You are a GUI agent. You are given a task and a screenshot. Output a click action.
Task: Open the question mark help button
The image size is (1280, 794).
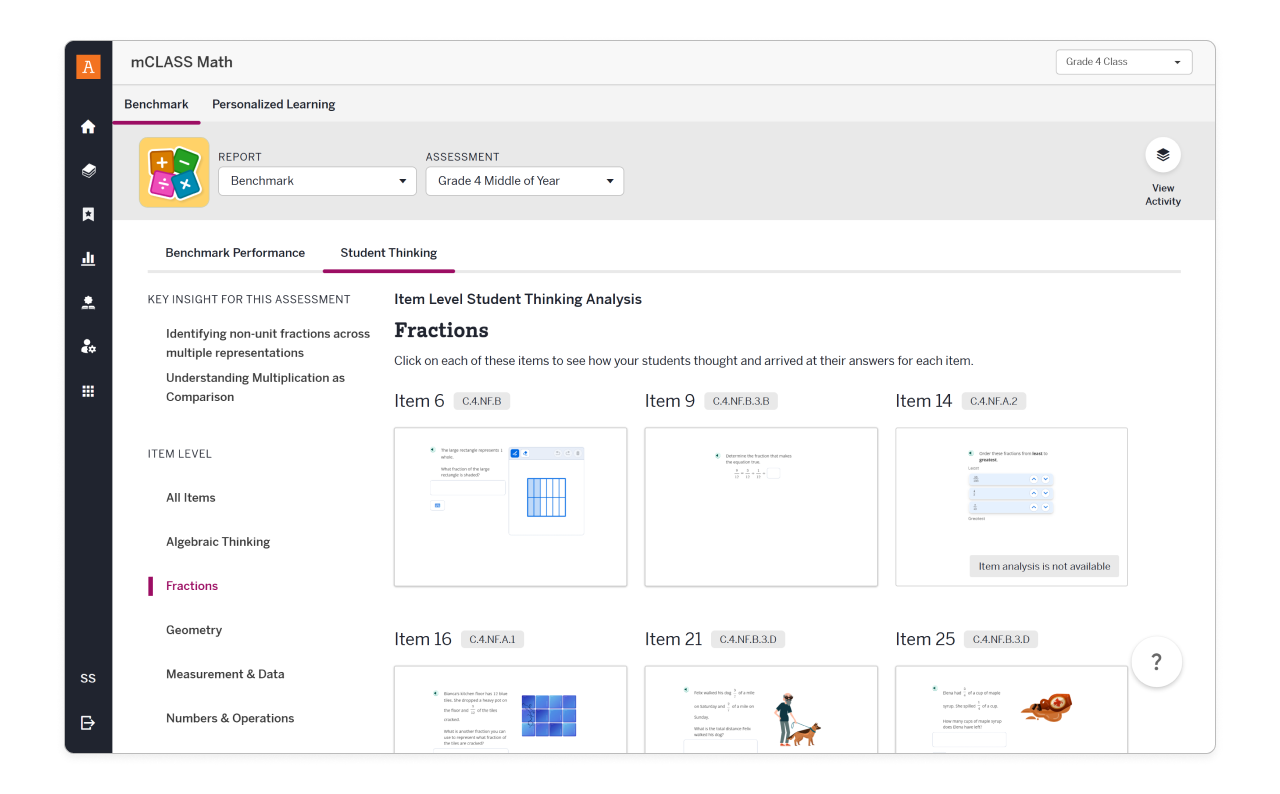pos(1157,662)
